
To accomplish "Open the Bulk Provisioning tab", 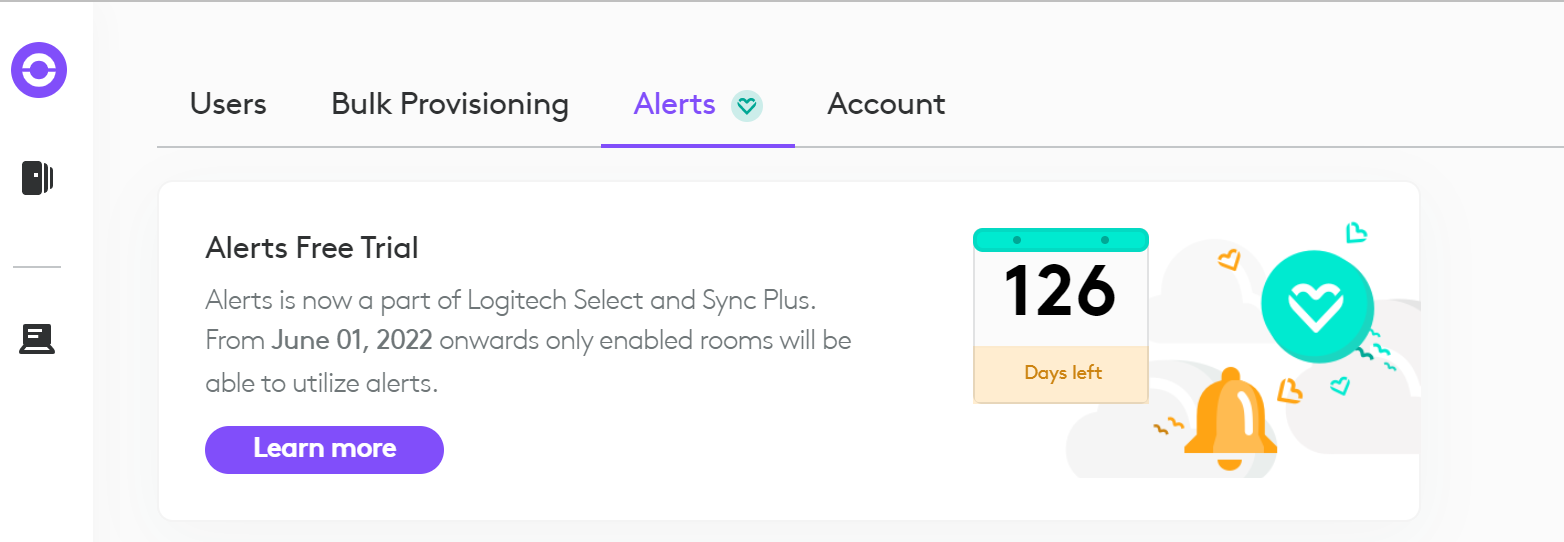I will click(x=450, y=104).
